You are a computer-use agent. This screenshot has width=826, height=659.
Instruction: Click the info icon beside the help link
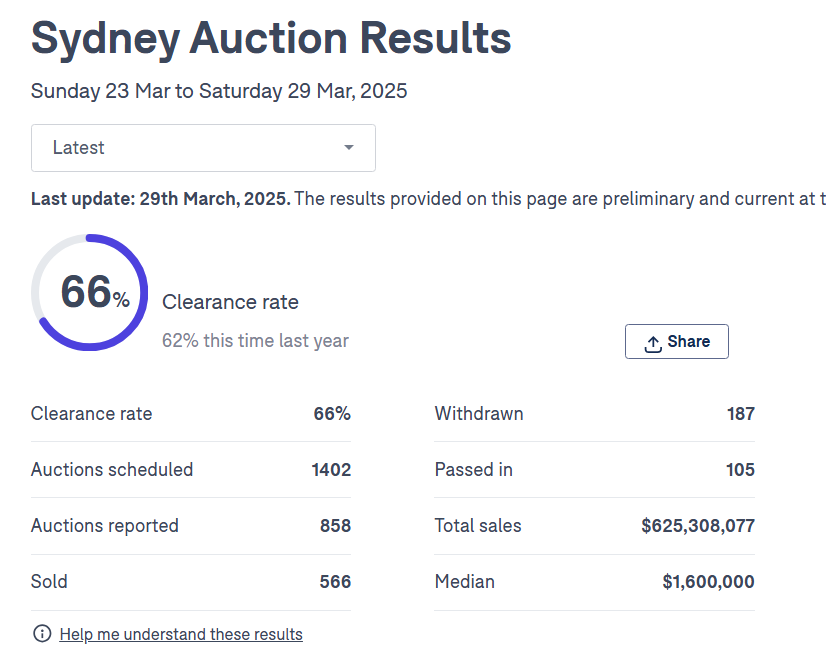pos(42,634)
